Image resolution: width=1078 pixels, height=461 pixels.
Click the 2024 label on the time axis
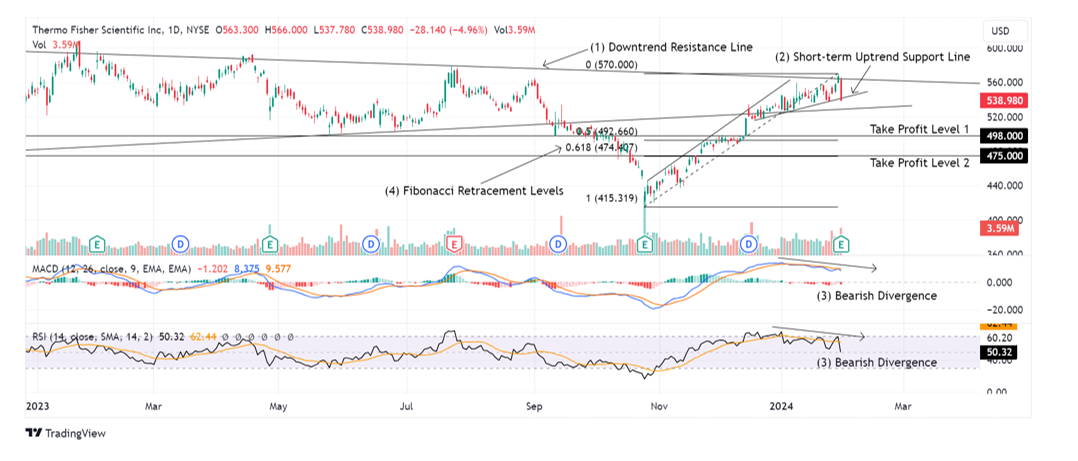781,407
